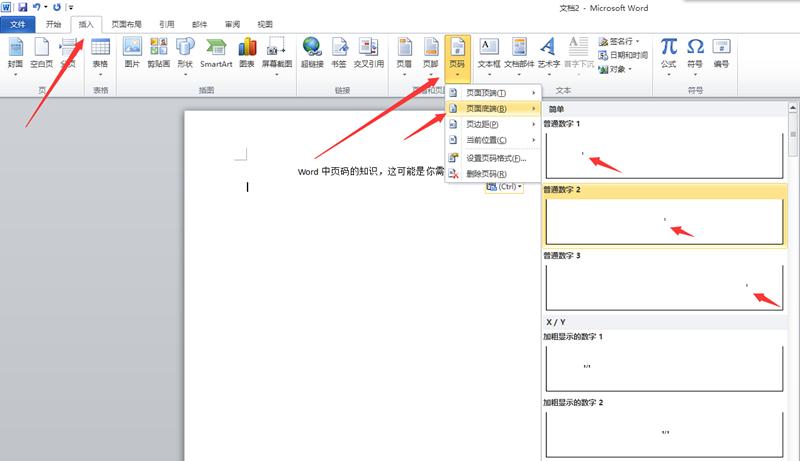Save the document from quick access toolbar
Image resolution: width=800 pixels, height=461 pixels.
[22, 8]
